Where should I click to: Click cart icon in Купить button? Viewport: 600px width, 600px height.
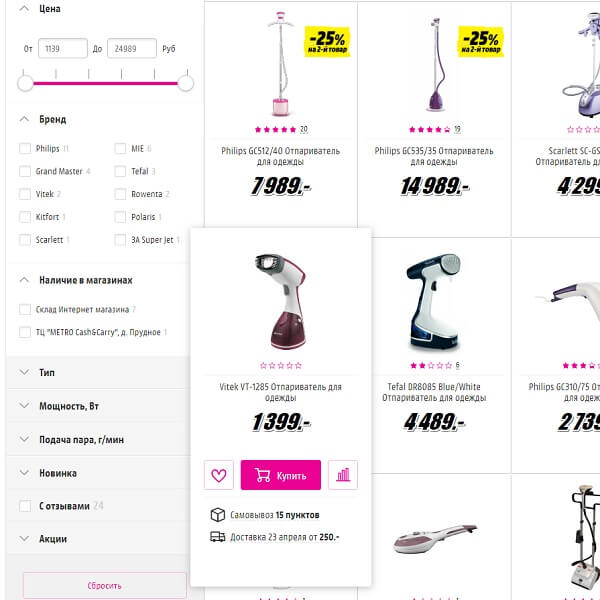(x=263, y=475)
